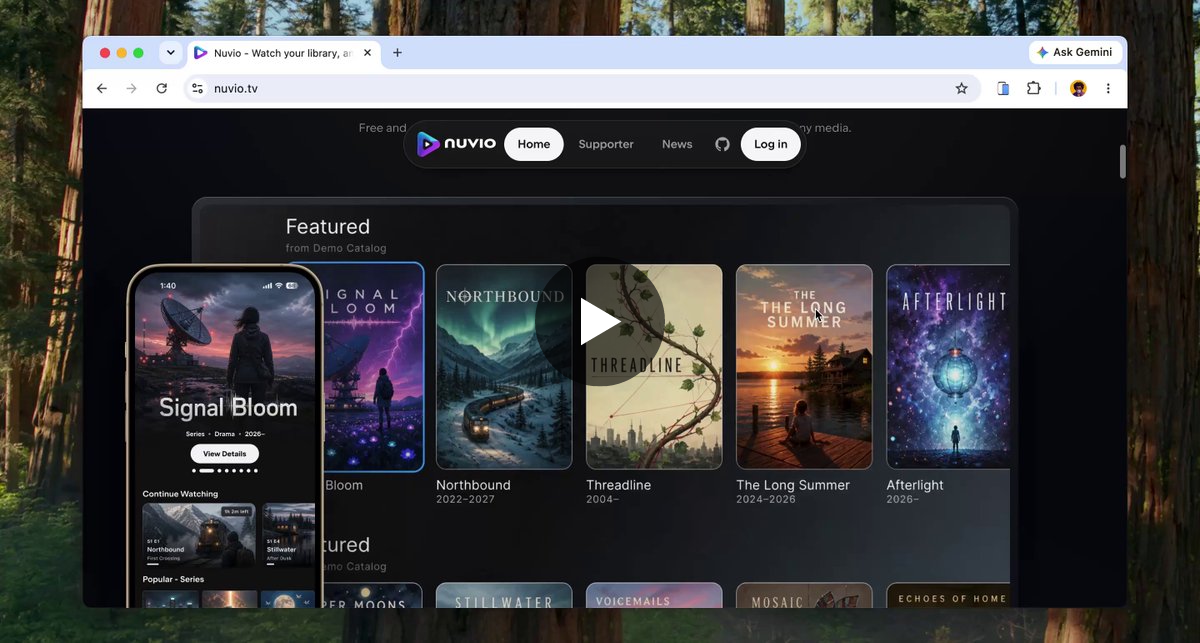This screenshot has width=1200, height=643.
Task: Select The Long Summer poster
Action: coord(804,367)
